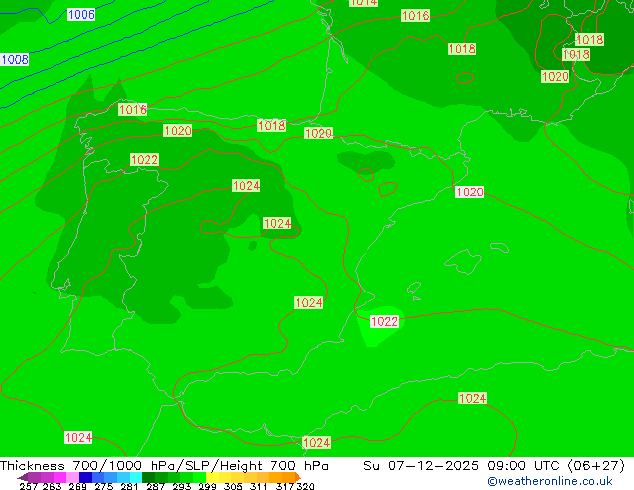634x490 pixels.
Task: Click the bright green patch around the coastal 1022 label
Action: (x=380, y=327)
